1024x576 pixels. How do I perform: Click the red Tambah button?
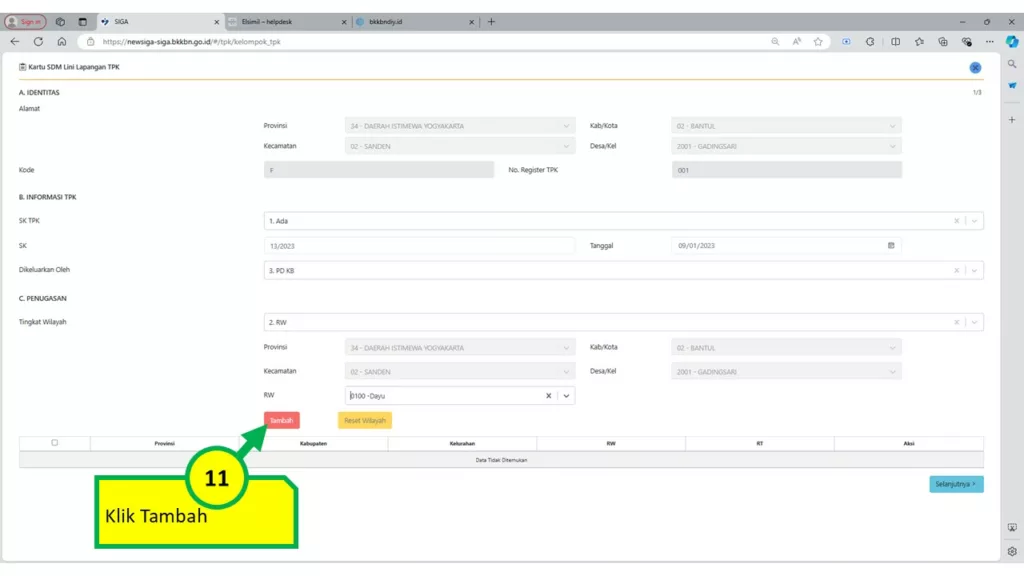click(281, 421)
